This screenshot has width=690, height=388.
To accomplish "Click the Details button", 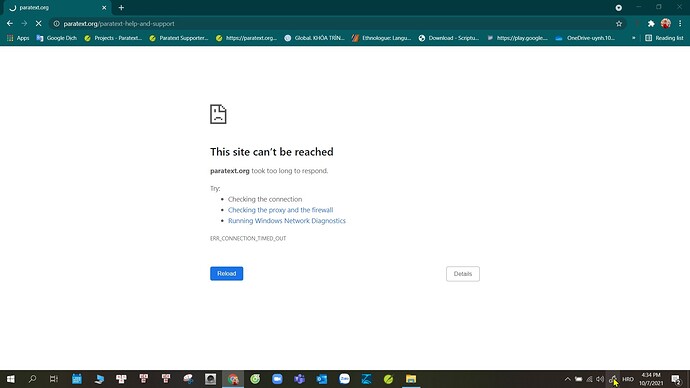I will coord(463,274).
